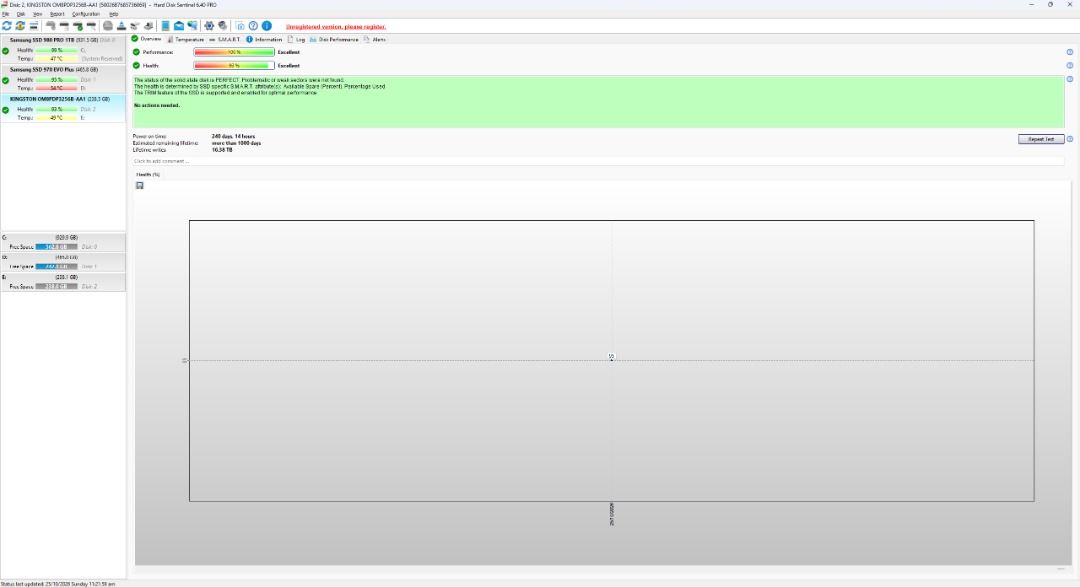Click help icon beside Performance row
Viewport: 1080px width, 587px height.
1070,52
